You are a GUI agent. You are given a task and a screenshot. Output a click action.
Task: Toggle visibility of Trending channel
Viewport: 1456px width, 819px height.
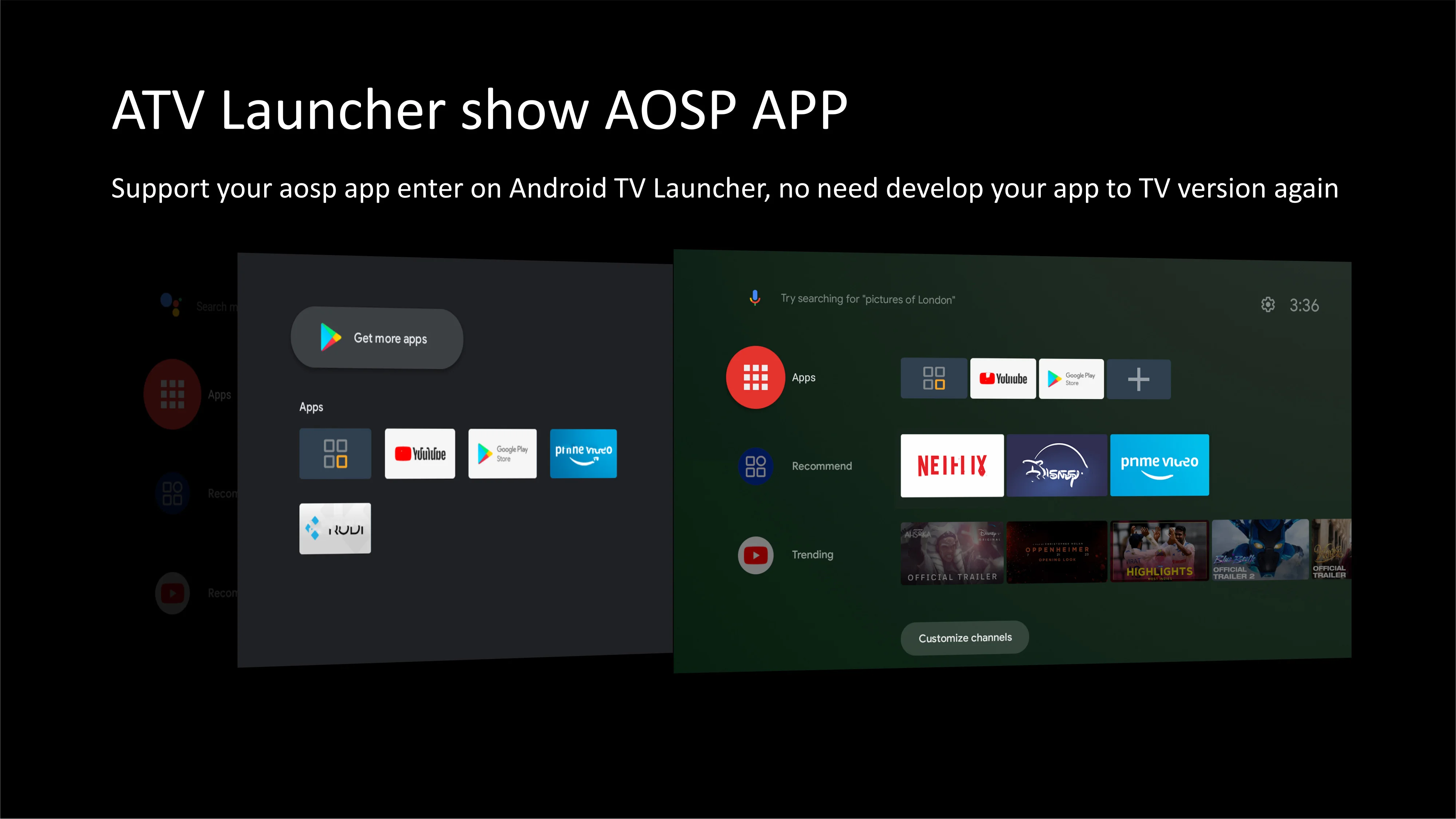click(755, 554)
